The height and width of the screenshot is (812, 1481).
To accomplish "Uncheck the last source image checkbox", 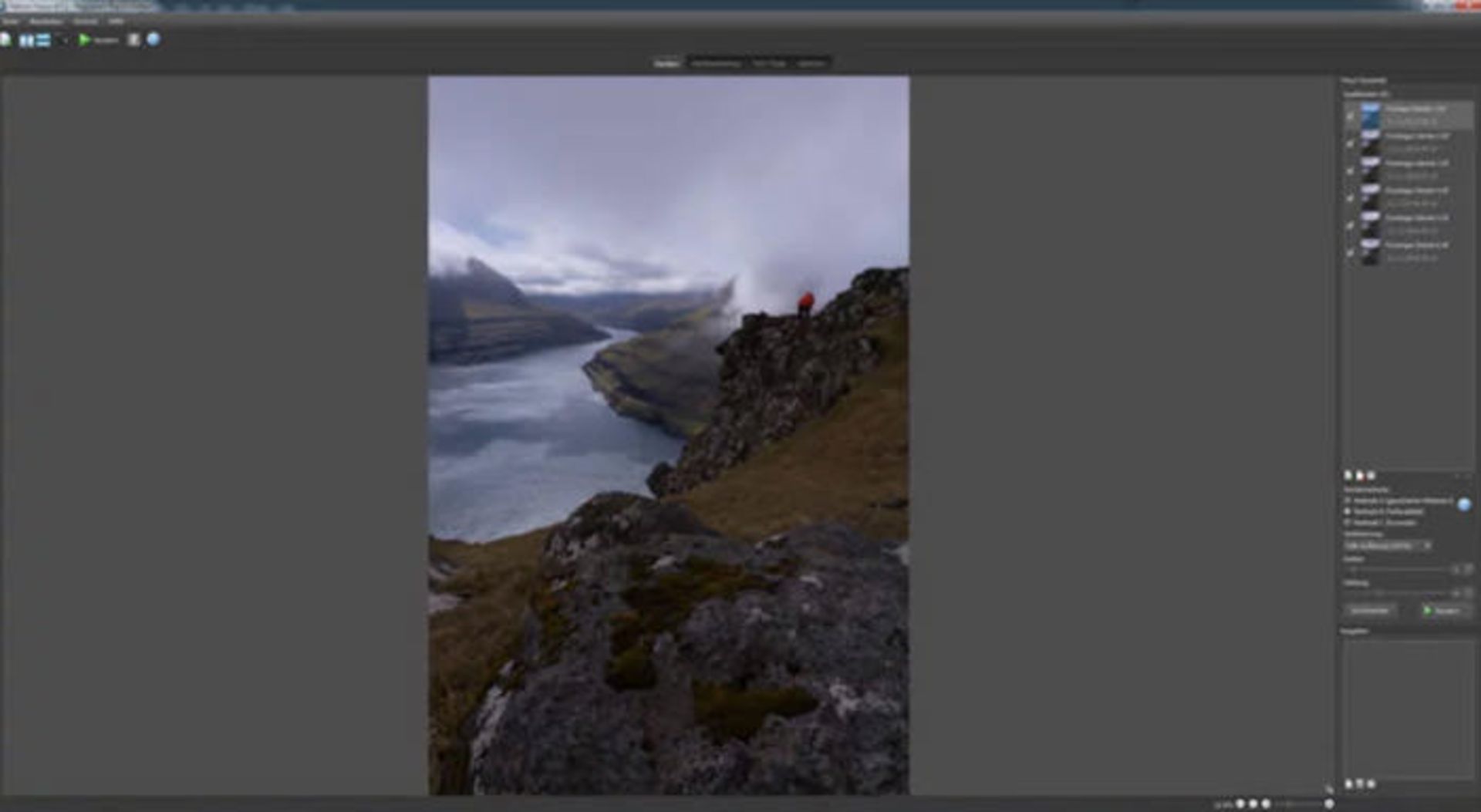I will pyautogui.click(x=1350, y=252).
